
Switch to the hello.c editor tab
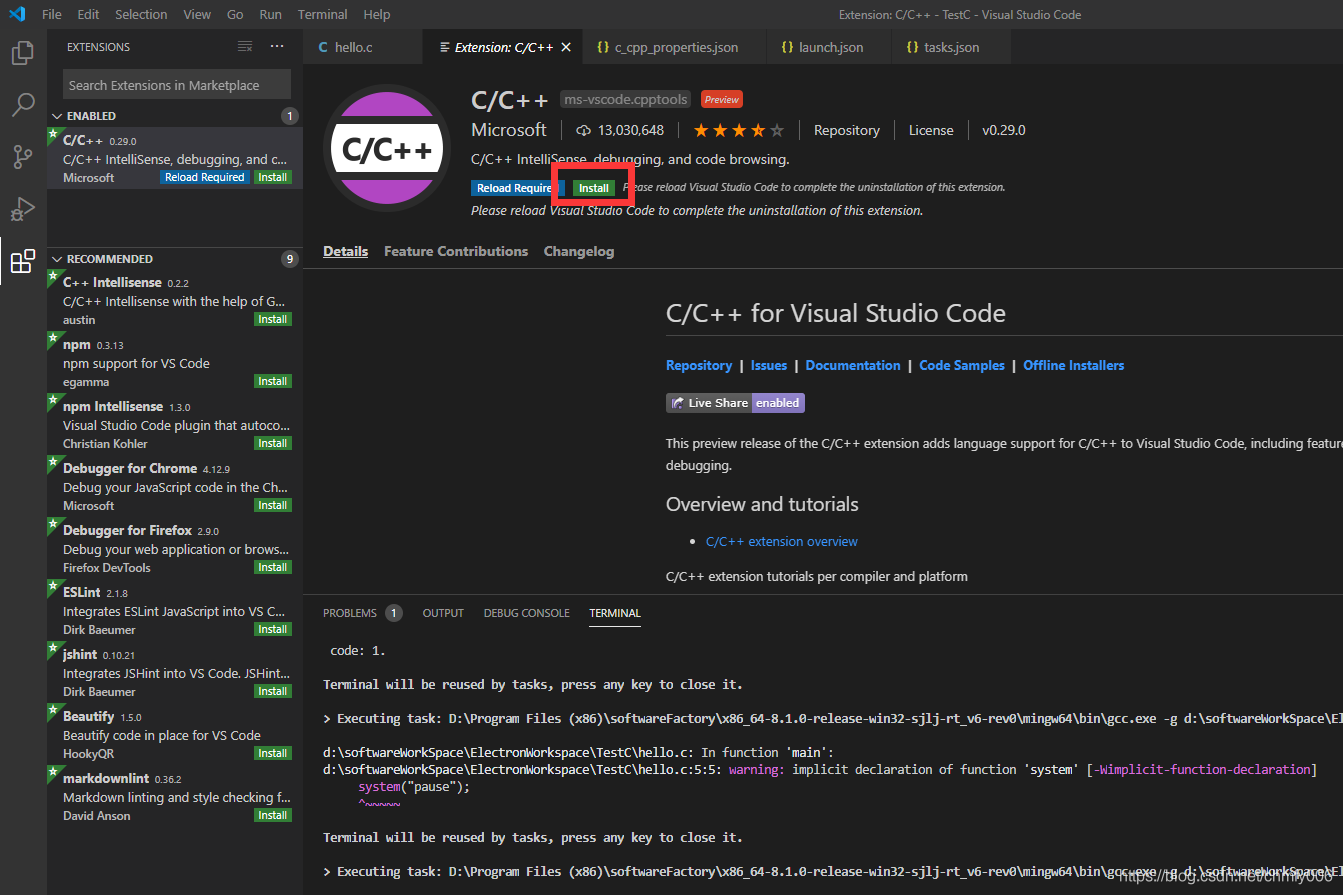pos(363,47)
